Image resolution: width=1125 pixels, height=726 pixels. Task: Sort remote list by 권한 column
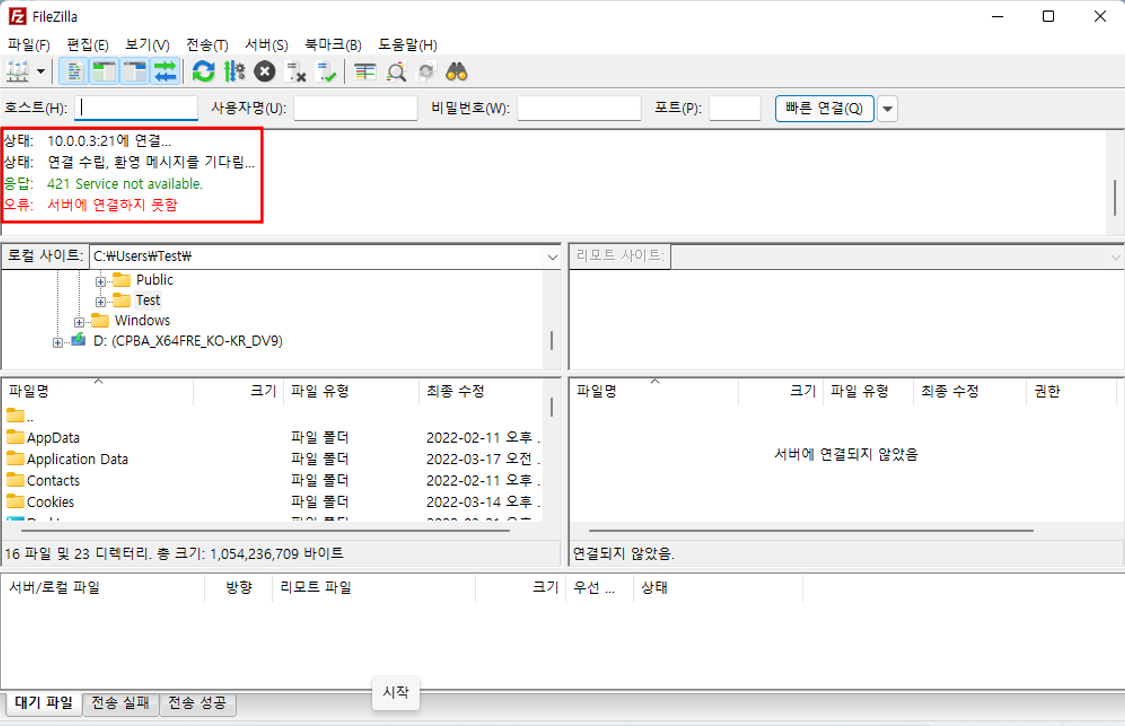(1072, 391)
